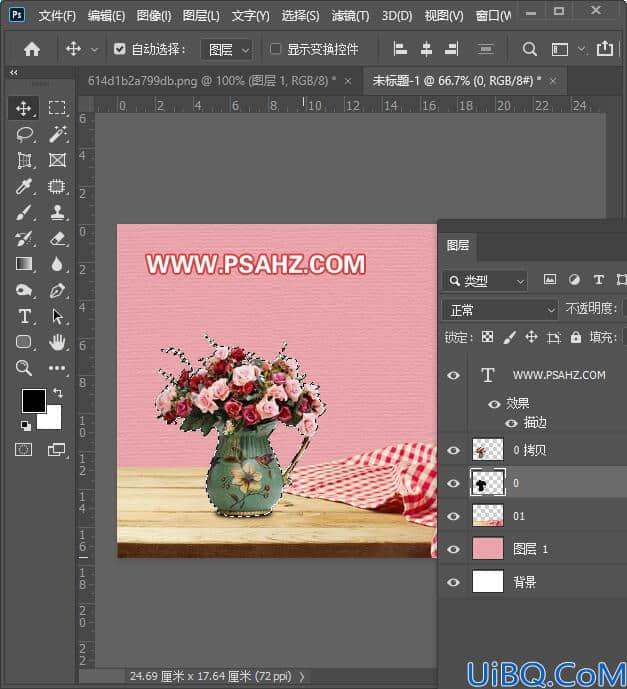Viewport: 627px width, 689px height.
Task: Activate the Crop tool
Action: tap(24, 160)
